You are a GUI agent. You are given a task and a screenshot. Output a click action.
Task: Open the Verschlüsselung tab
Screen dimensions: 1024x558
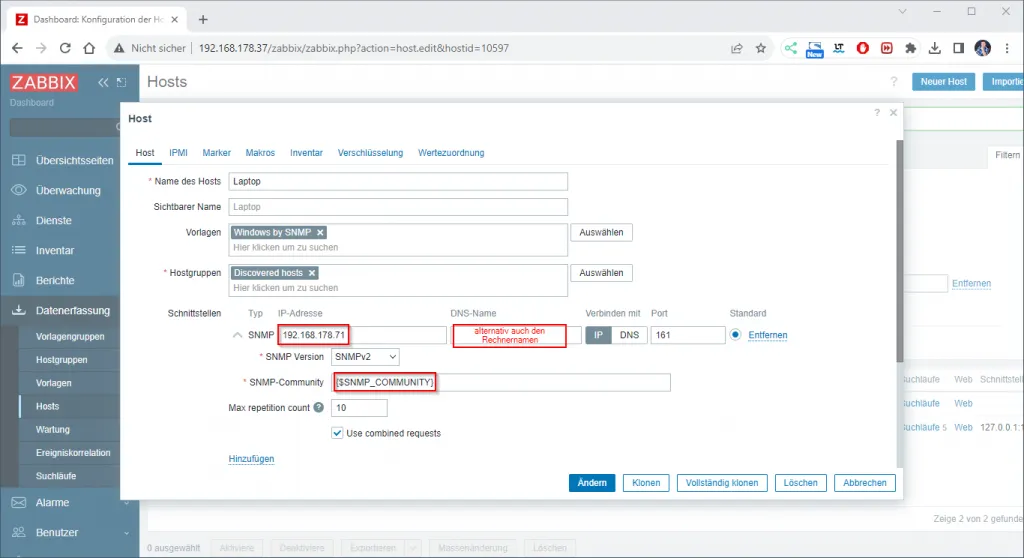pyautogui.click(x=370, y=153)
